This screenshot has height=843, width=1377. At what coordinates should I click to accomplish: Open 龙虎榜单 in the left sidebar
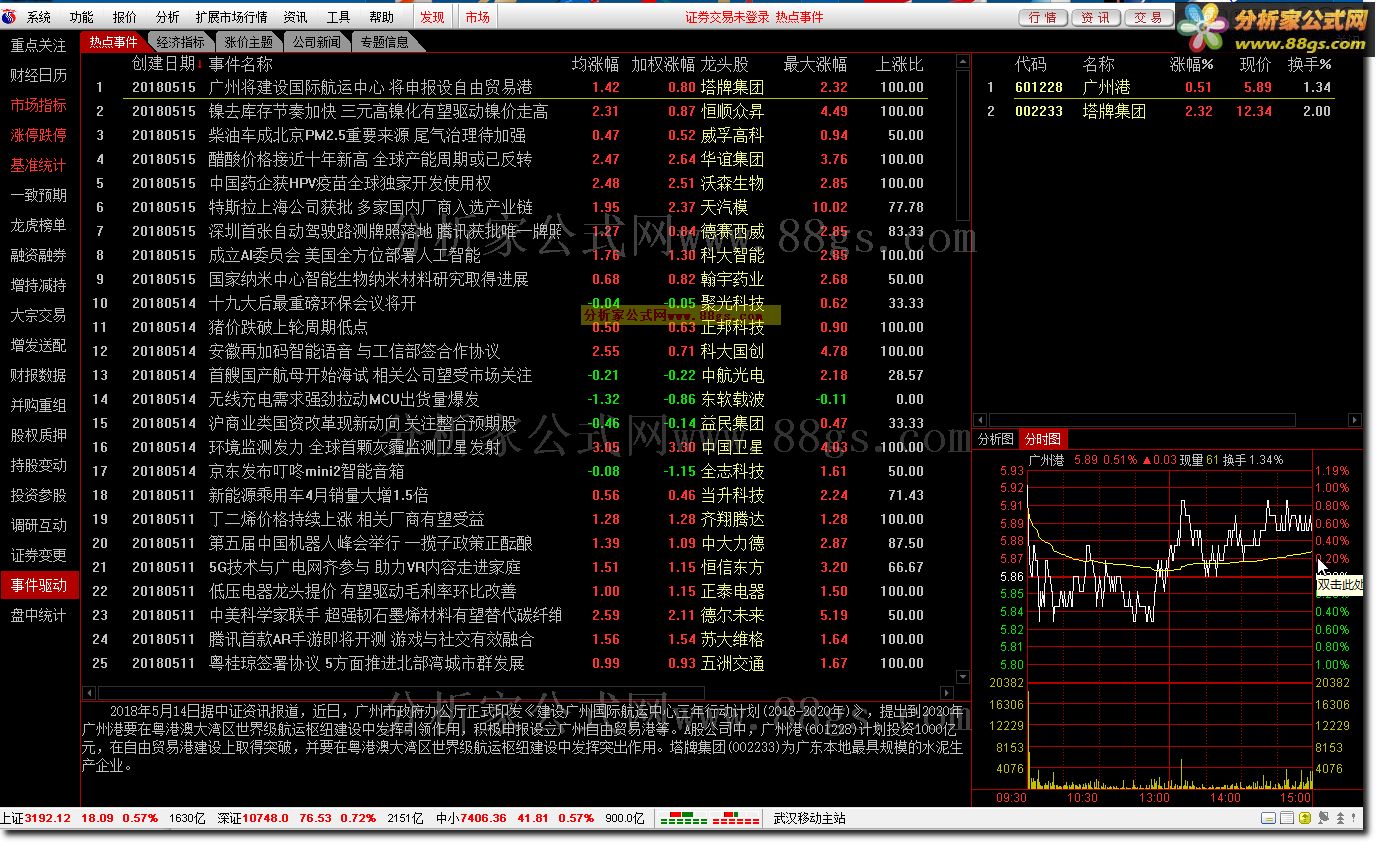[39, 225]
